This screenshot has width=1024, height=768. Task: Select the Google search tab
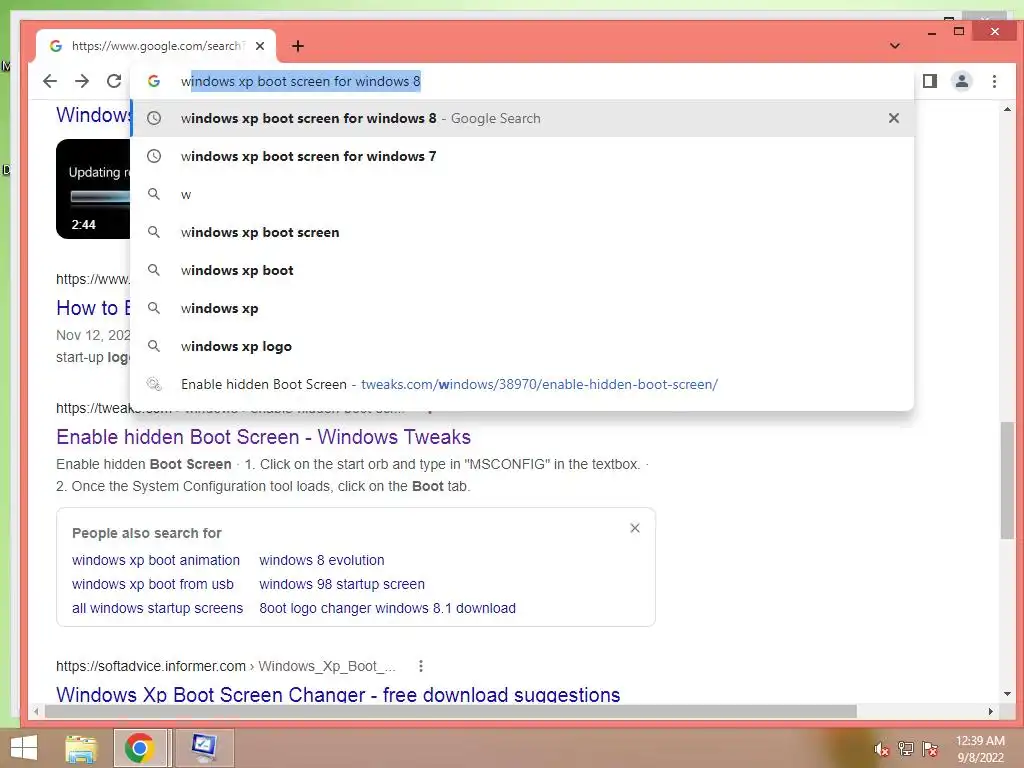(x=155, y=46)
